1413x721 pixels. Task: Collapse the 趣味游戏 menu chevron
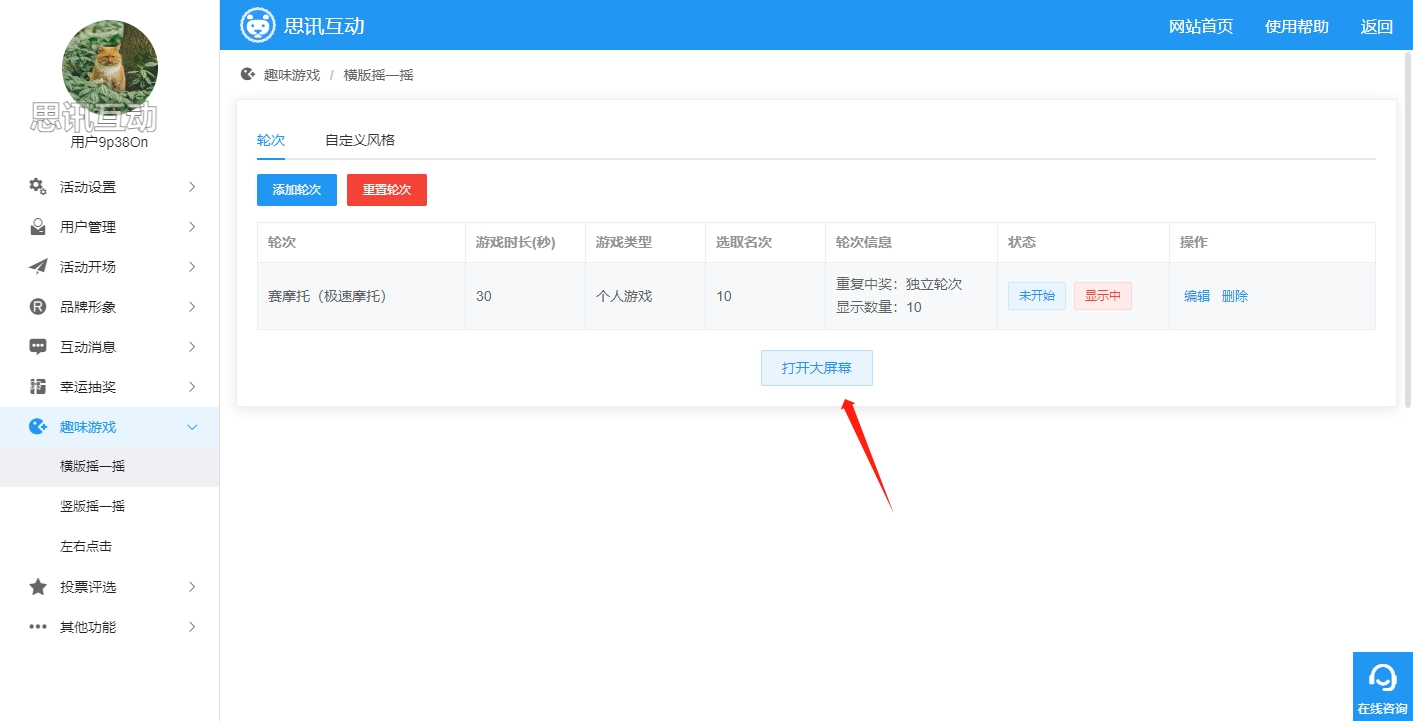192,427
